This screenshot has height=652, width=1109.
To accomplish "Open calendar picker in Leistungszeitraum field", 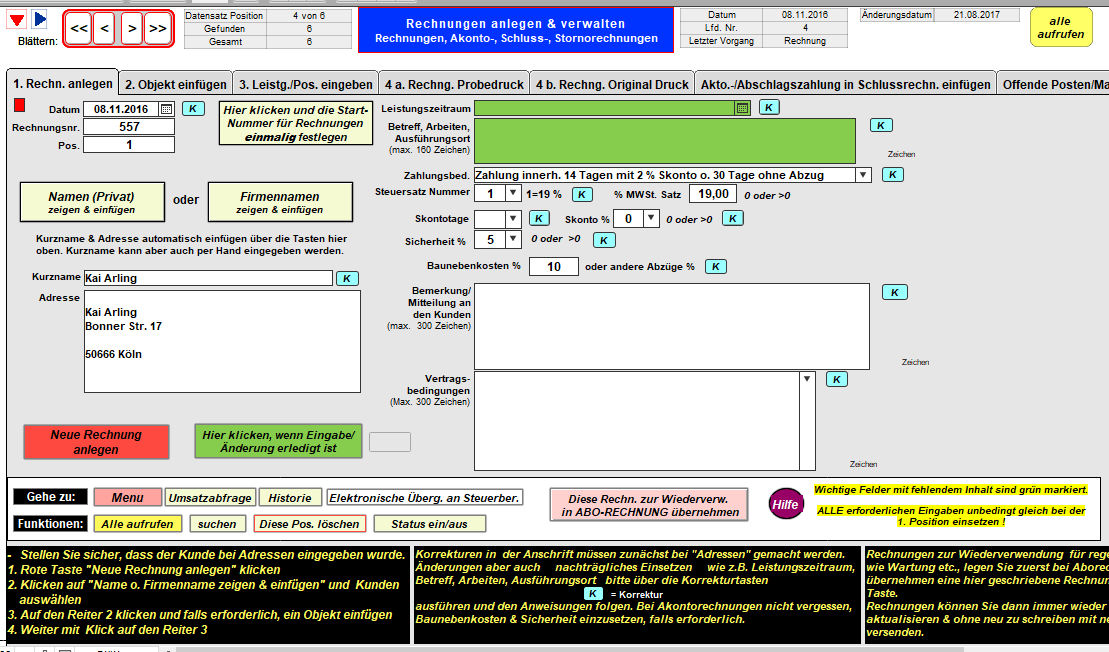I will [742, 107].
